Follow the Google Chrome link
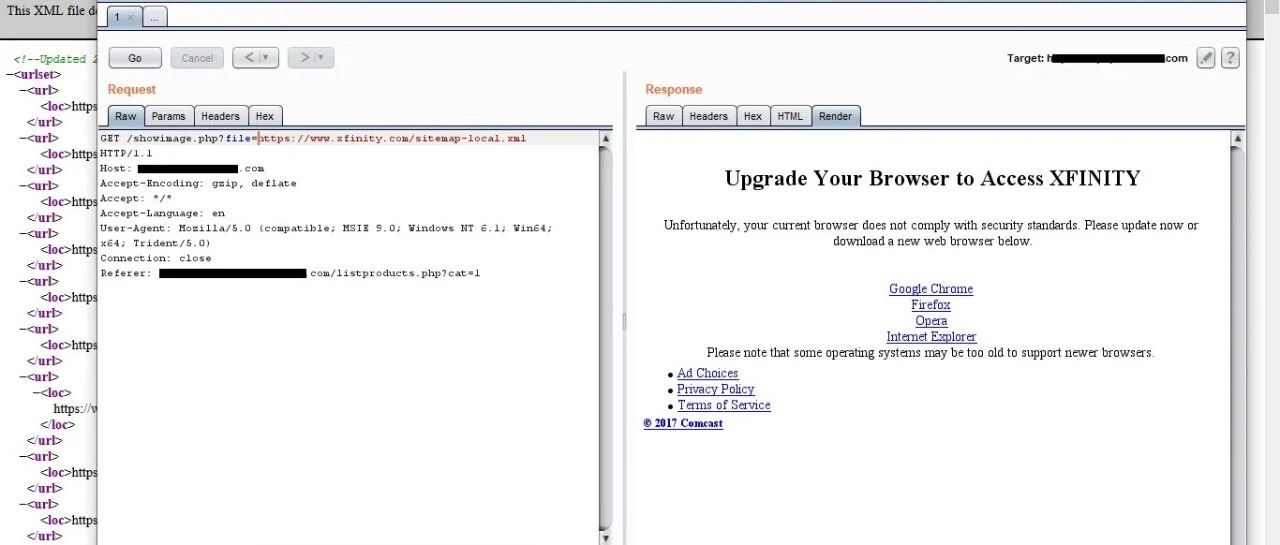Image resolution: width=1280 pixels, height=545 pixels. coord(931,289)
